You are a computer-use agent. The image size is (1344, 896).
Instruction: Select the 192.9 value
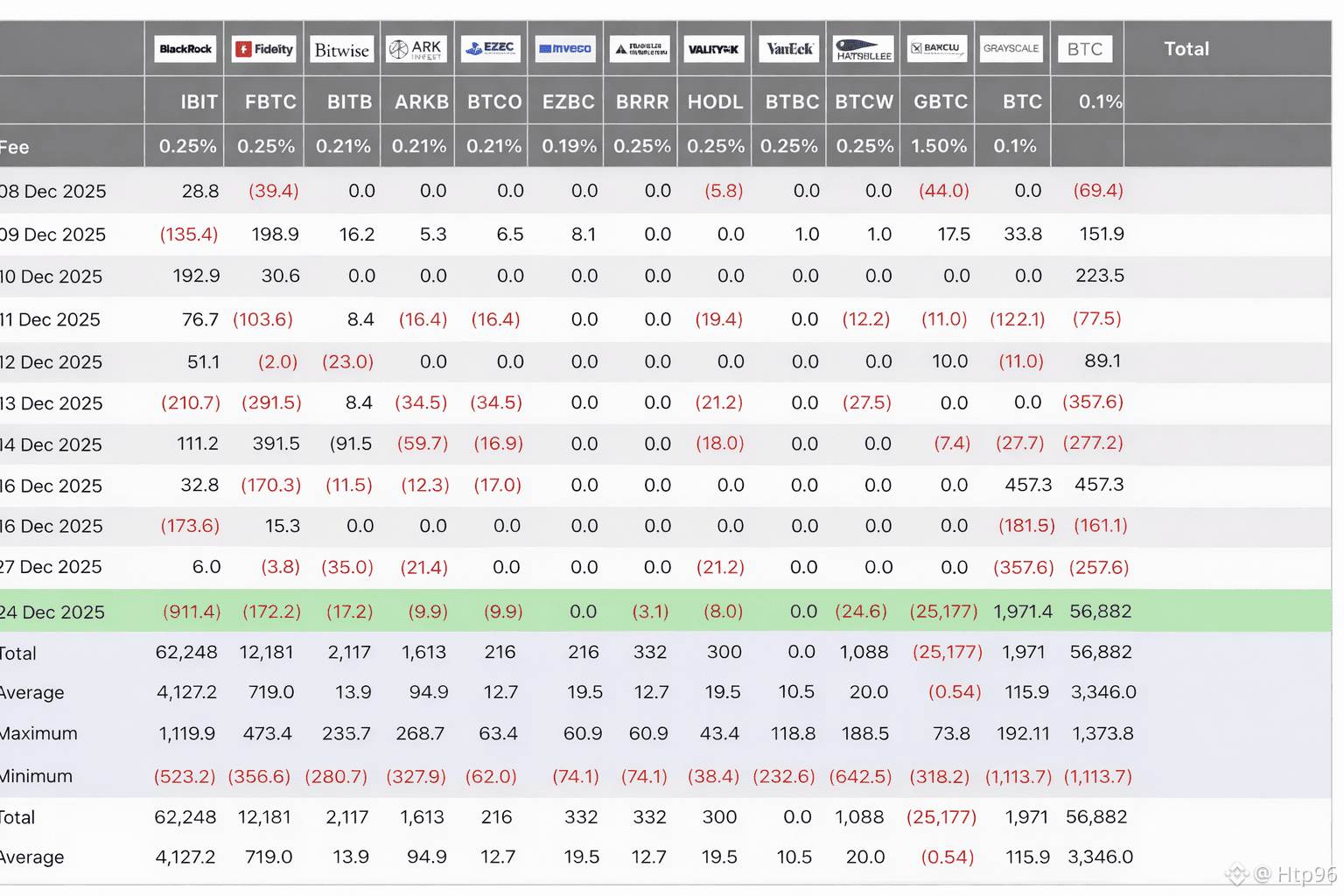coord(196,276)
